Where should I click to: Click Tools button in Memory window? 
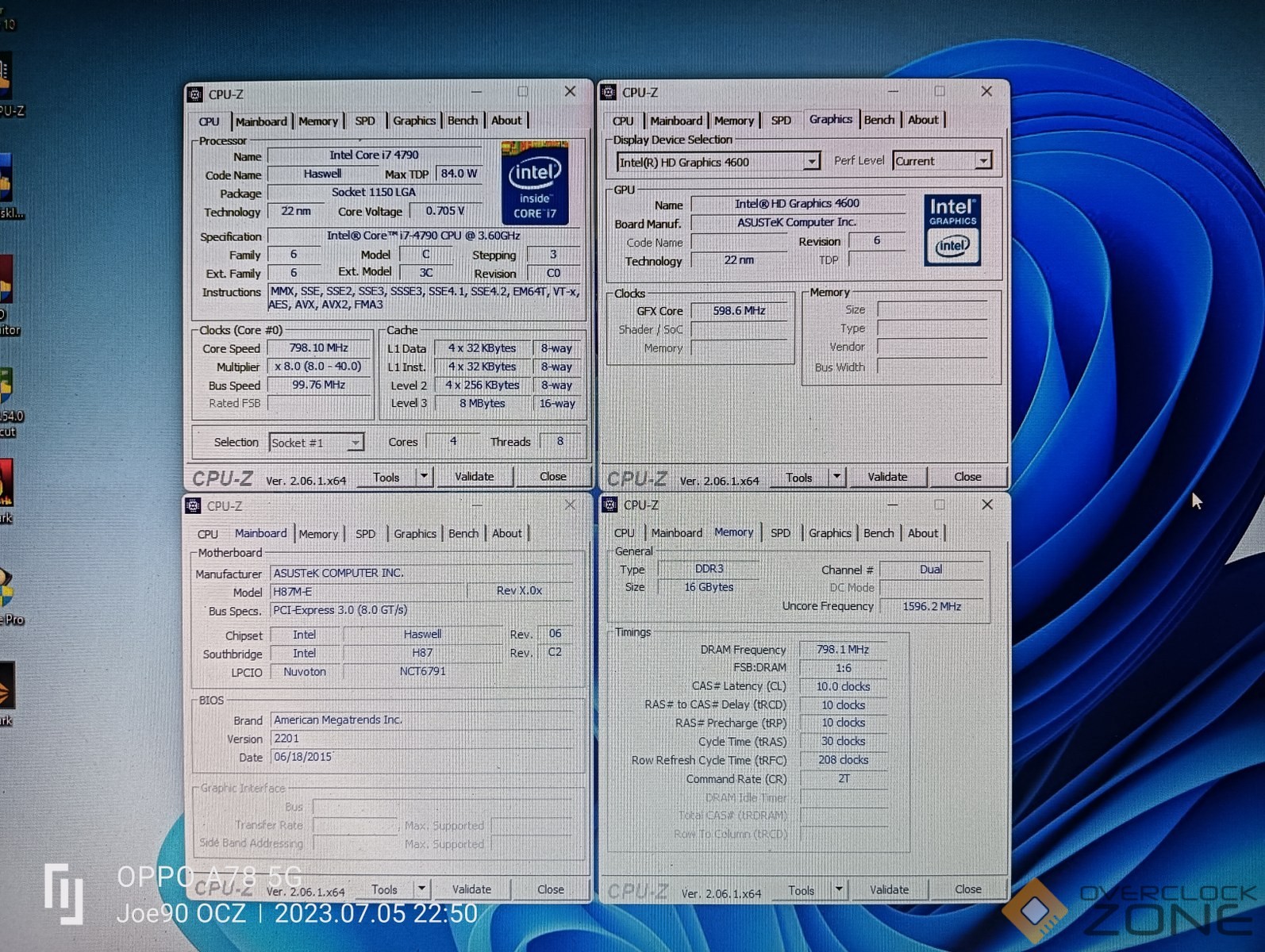(x=802, y=890)
